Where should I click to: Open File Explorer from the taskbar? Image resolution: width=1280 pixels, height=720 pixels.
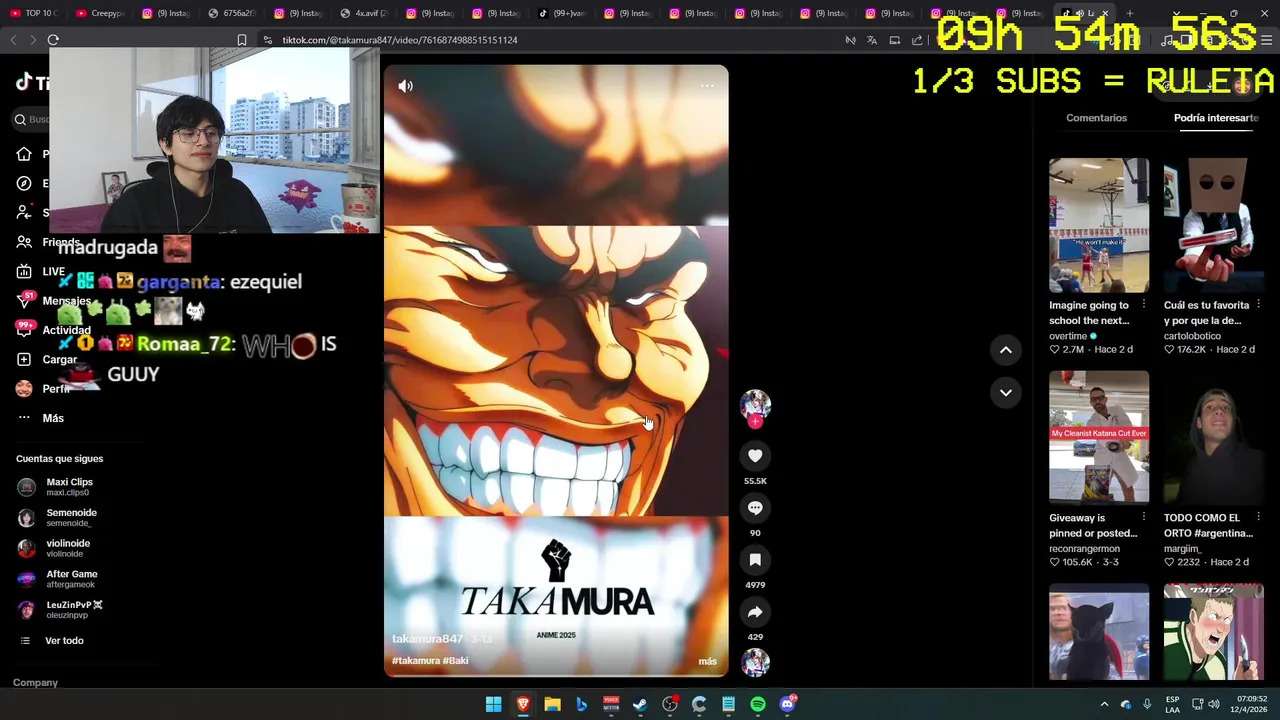click(x=552, y=704)
